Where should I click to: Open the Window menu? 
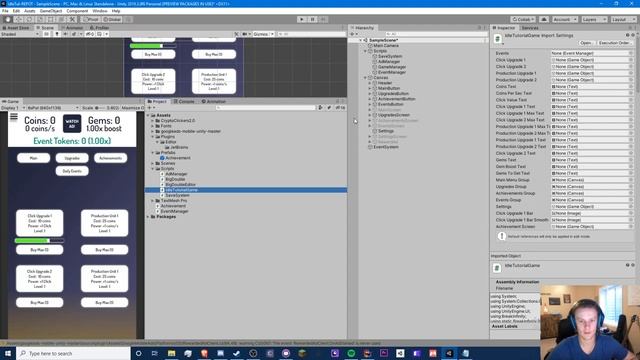pos(100,11)
